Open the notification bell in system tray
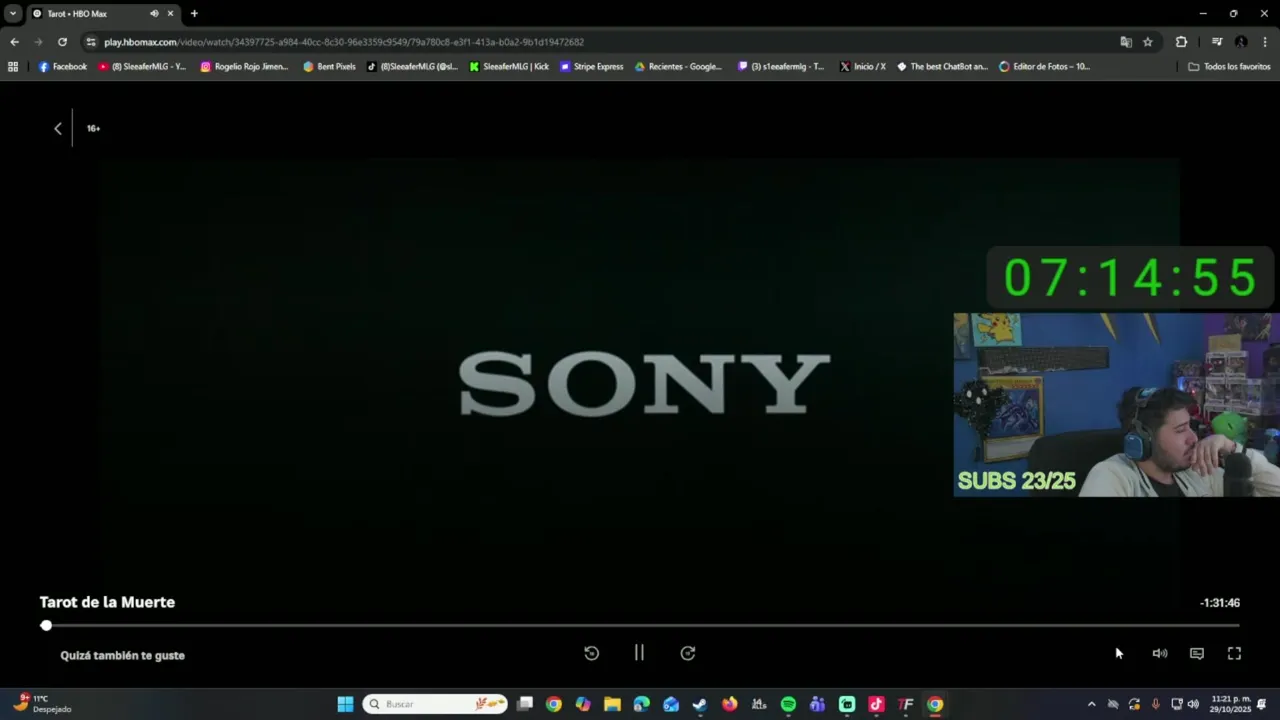1280x720 pixels. pos(1262,704)
